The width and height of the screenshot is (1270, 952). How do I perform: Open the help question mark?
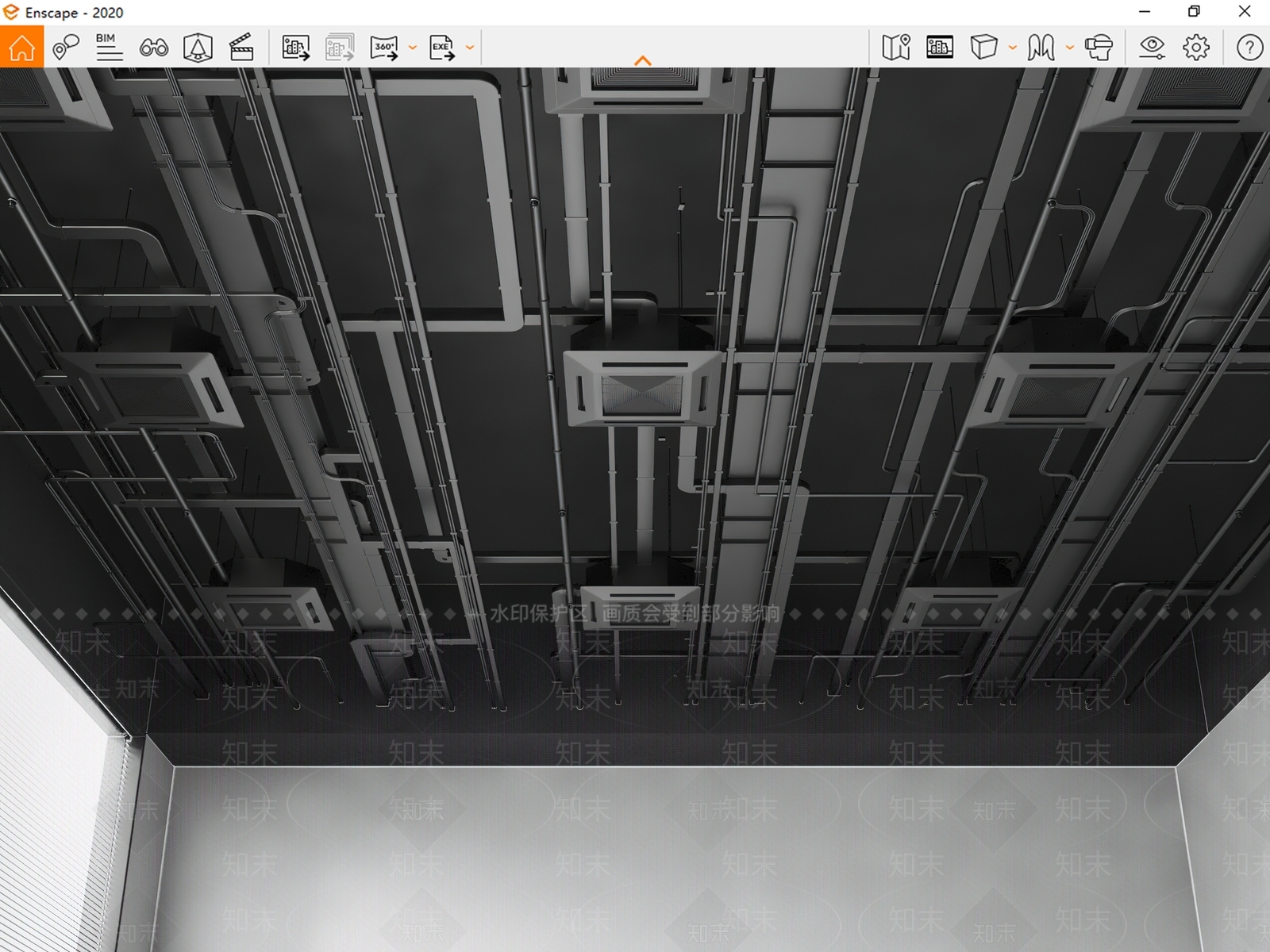(x=1249, y=48)
